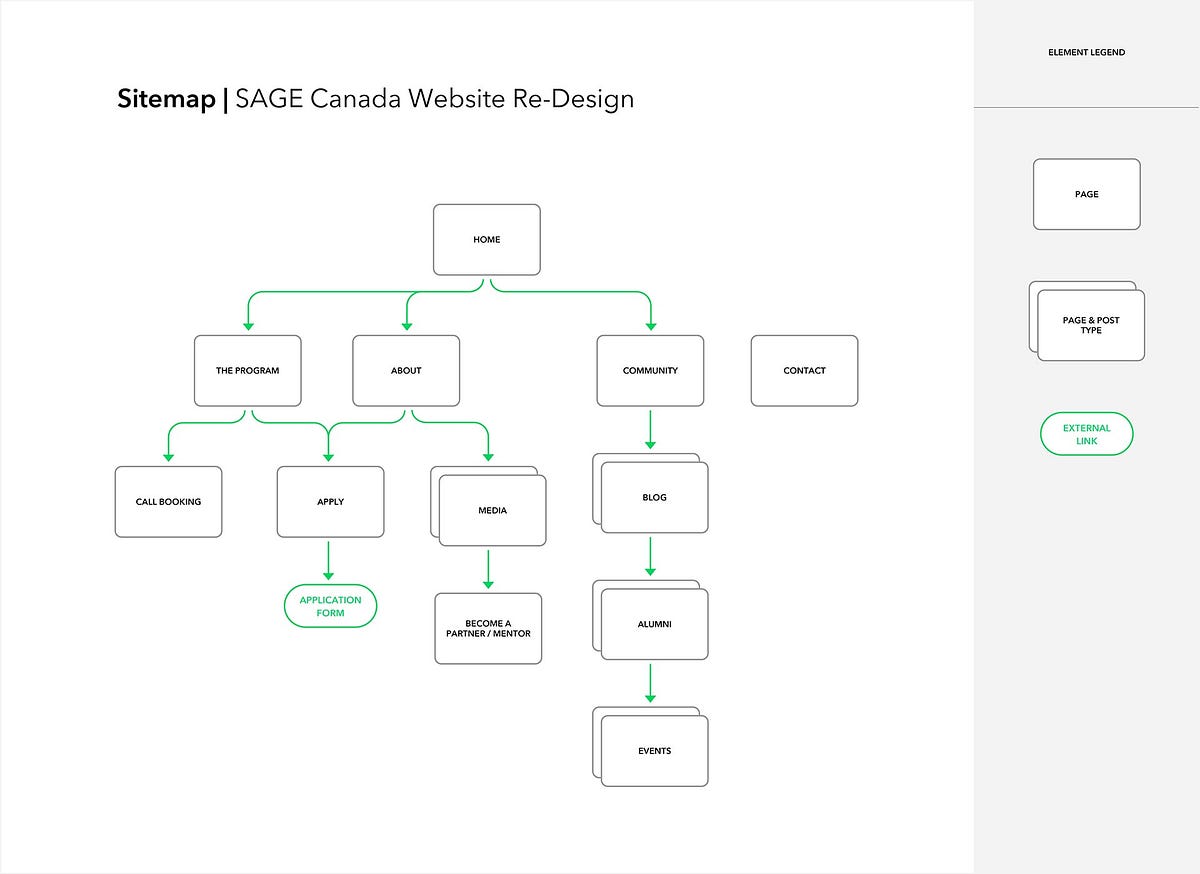Open the APPLICATION FORM external link
The width and height of the screenshot is (1200, 874).
coord(331,606)
